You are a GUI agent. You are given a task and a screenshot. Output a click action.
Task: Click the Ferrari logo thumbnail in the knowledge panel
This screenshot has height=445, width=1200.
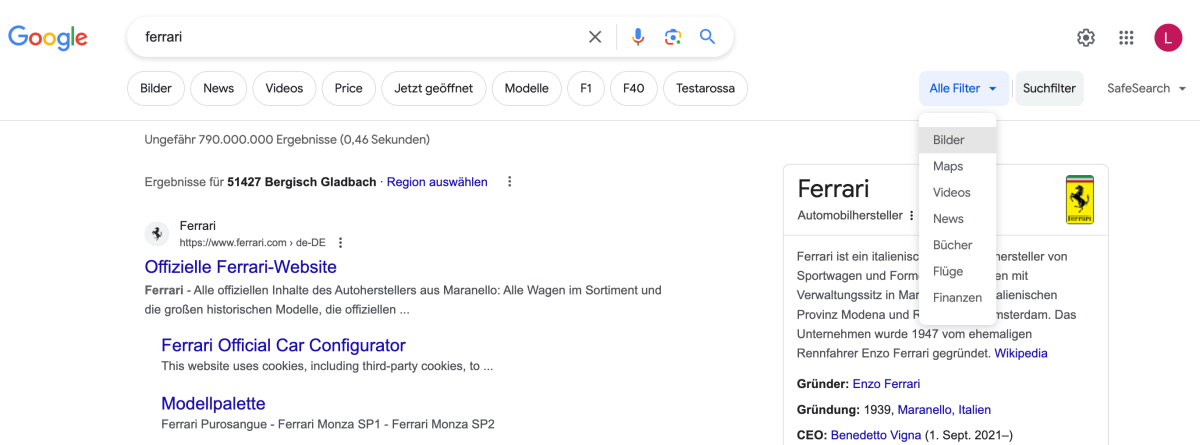(1080, 199)
